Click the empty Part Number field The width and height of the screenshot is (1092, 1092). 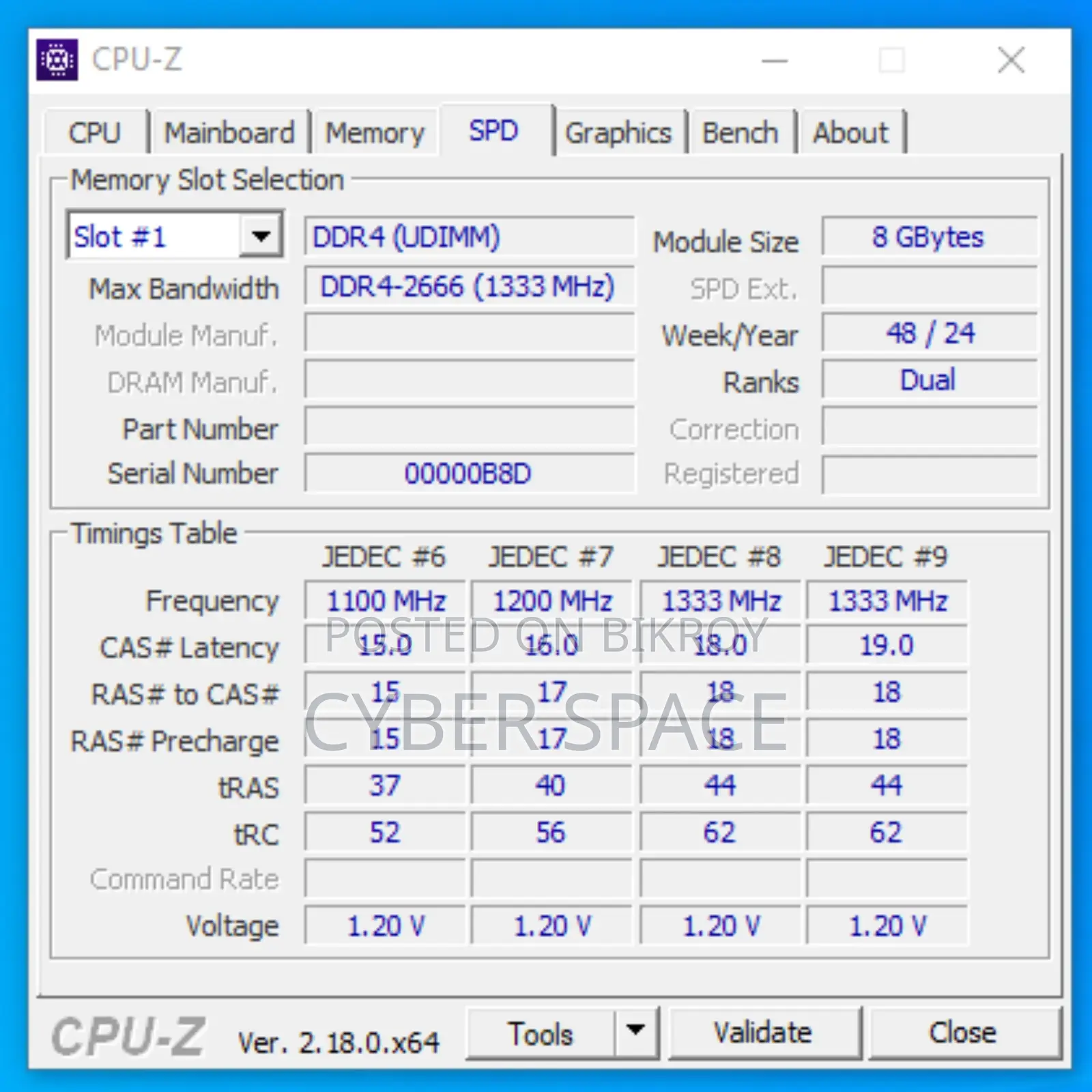(470, 427)
